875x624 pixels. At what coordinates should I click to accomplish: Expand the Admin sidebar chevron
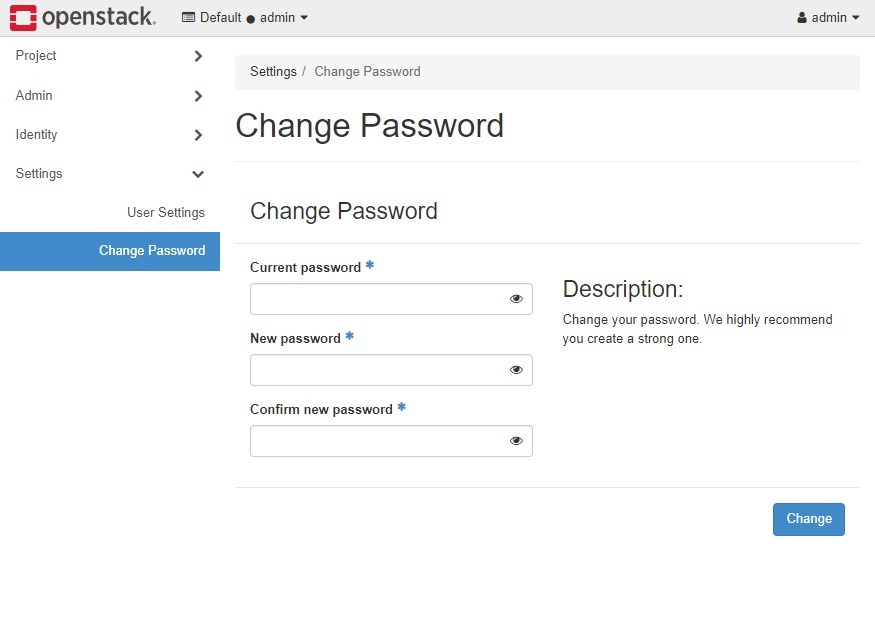(x=198, y=96)
